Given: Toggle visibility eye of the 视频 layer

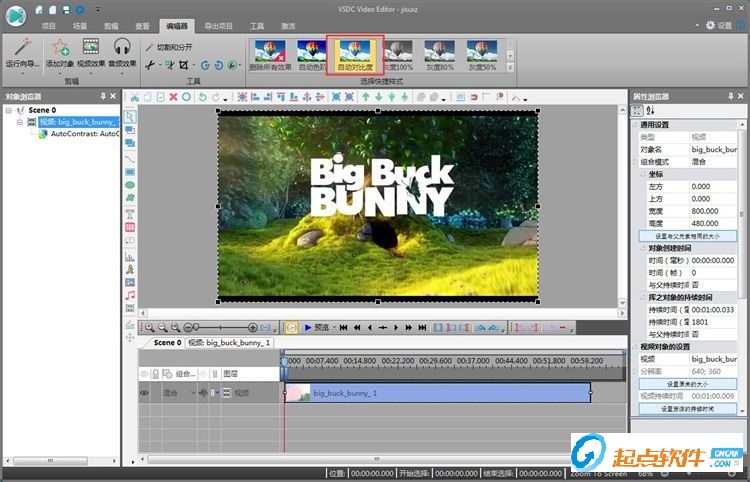Looking at the screenshot, I should pyautogui.click(x=144, y=393).
